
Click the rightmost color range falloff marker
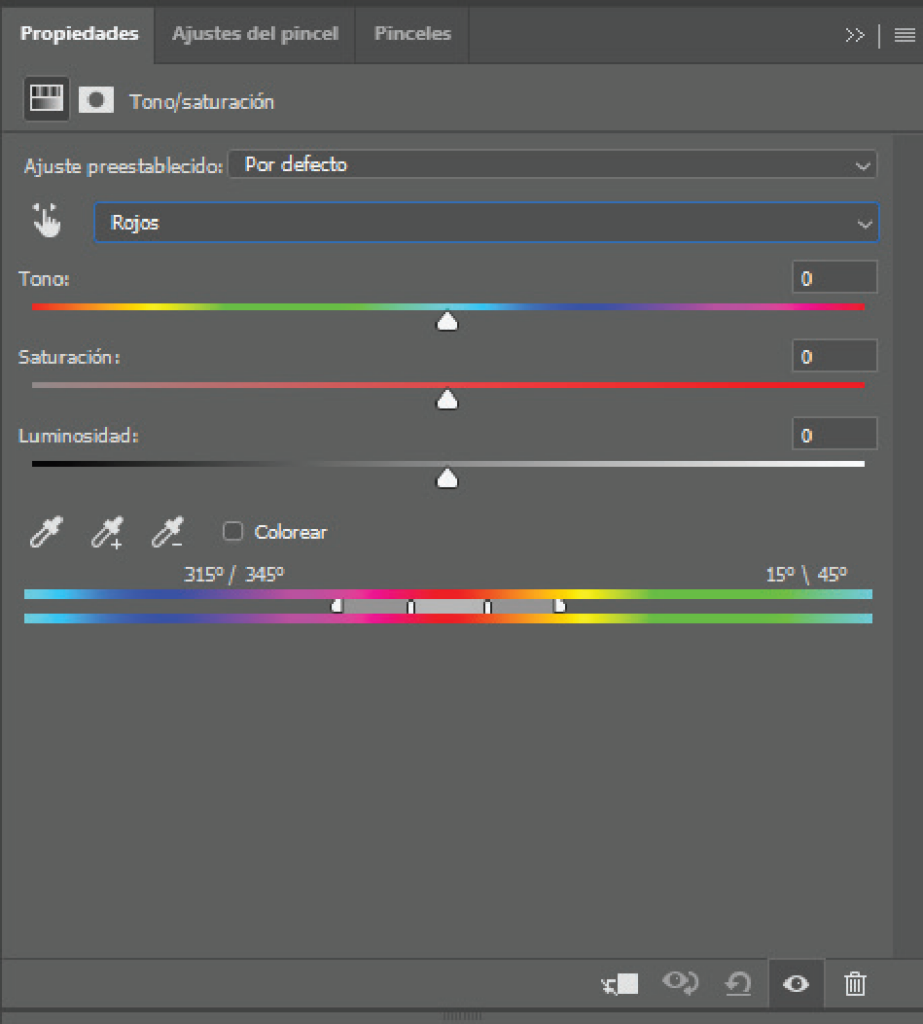click(x=560, y=606)
